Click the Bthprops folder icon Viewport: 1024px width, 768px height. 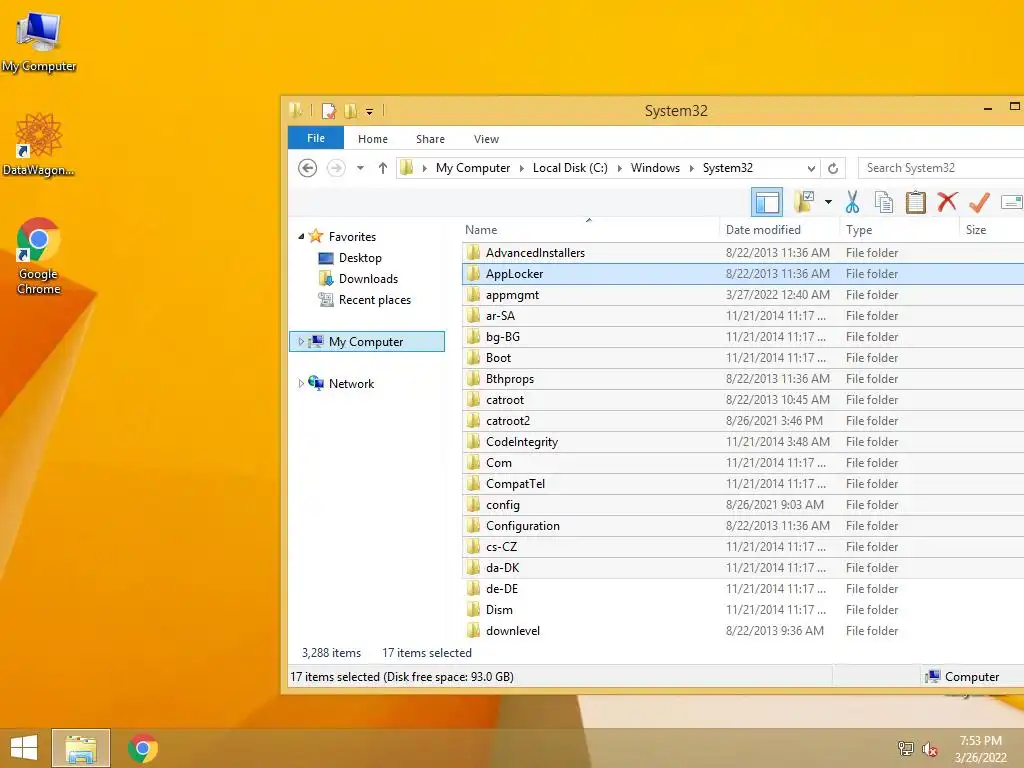pyautogui.click(x=473, y=378)
